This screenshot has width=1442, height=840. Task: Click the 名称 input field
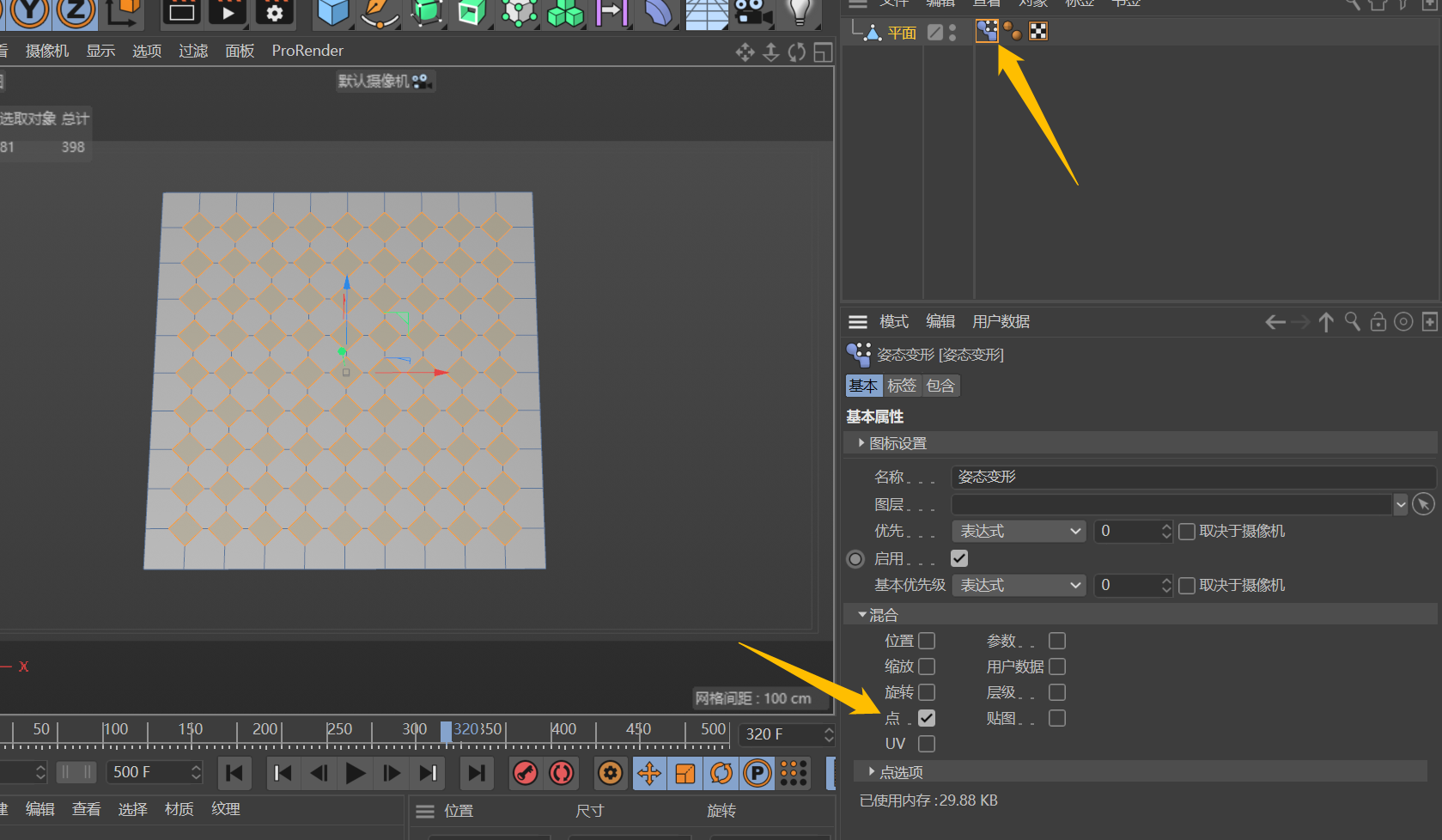[1193, 477]
